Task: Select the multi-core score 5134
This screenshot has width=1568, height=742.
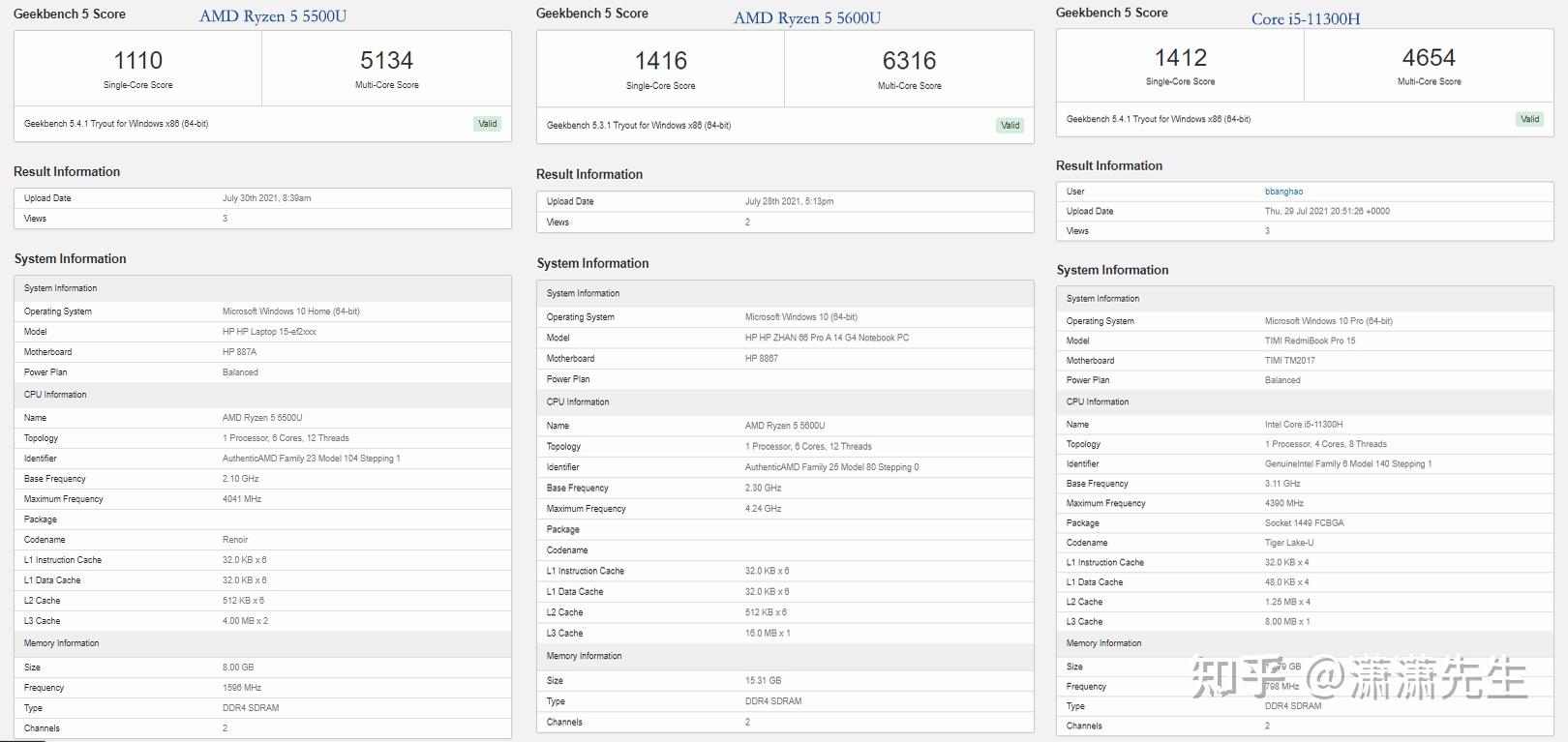Action: coord(387,60)
